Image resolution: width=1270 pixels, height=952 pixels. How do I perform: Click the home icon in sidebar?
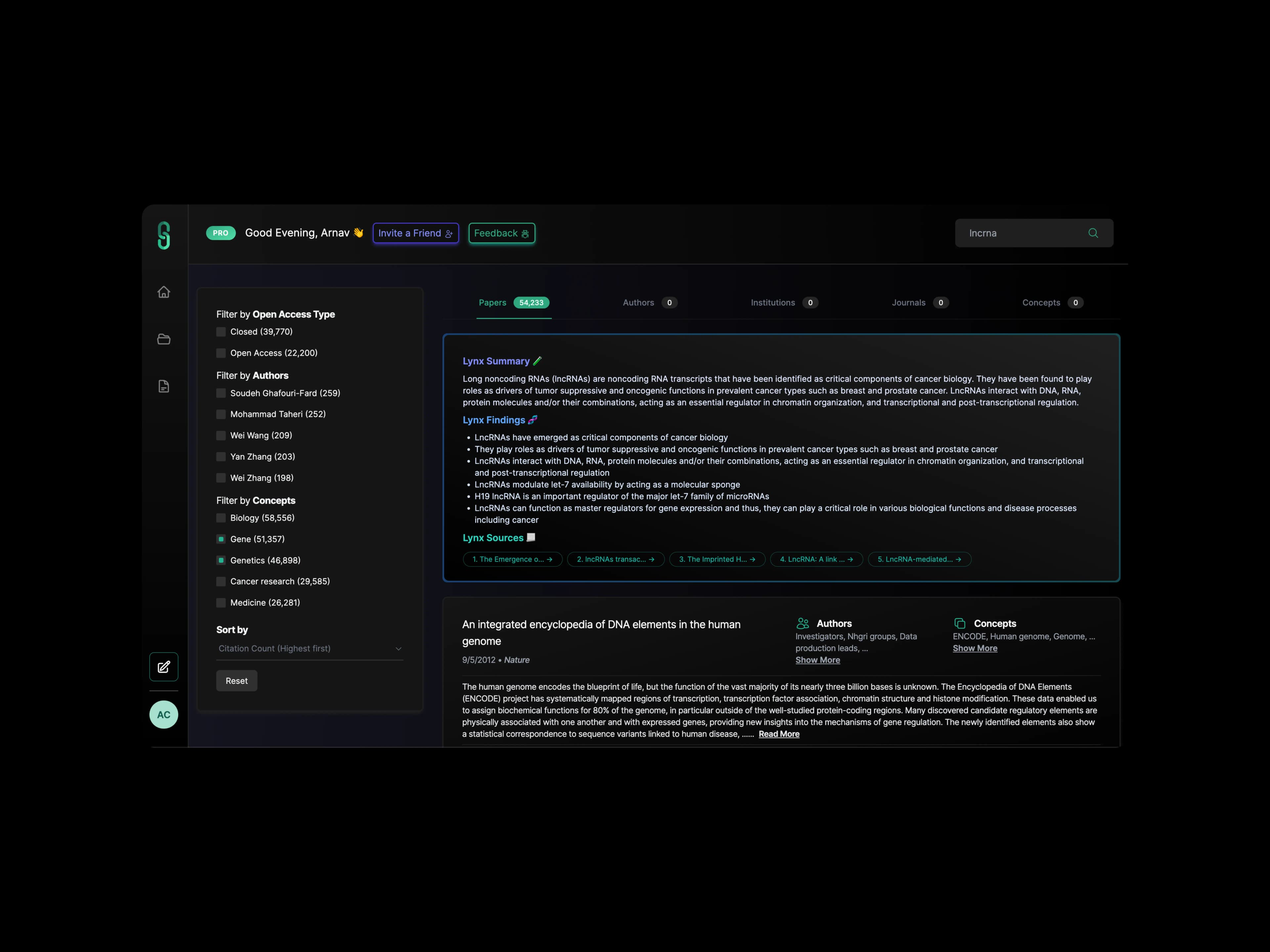coord(163,291)
